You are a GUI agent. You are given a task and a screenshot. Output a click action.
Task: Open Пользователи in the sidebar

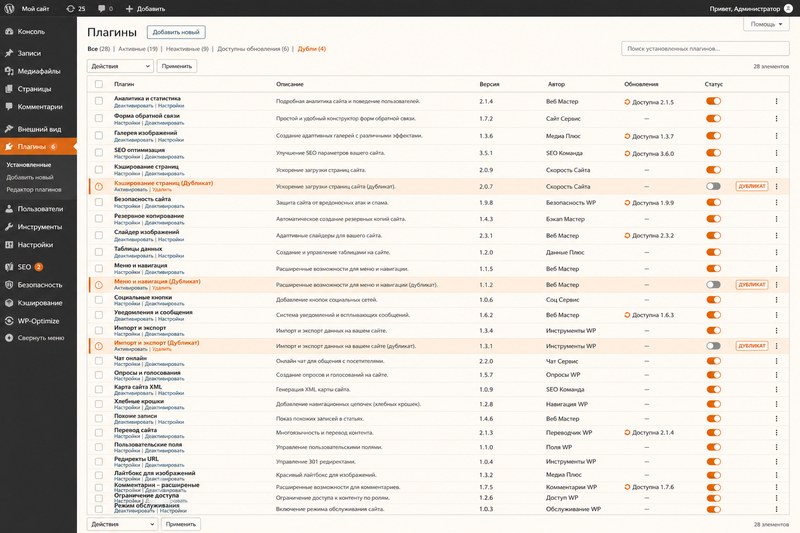click(x=38, y=209)
